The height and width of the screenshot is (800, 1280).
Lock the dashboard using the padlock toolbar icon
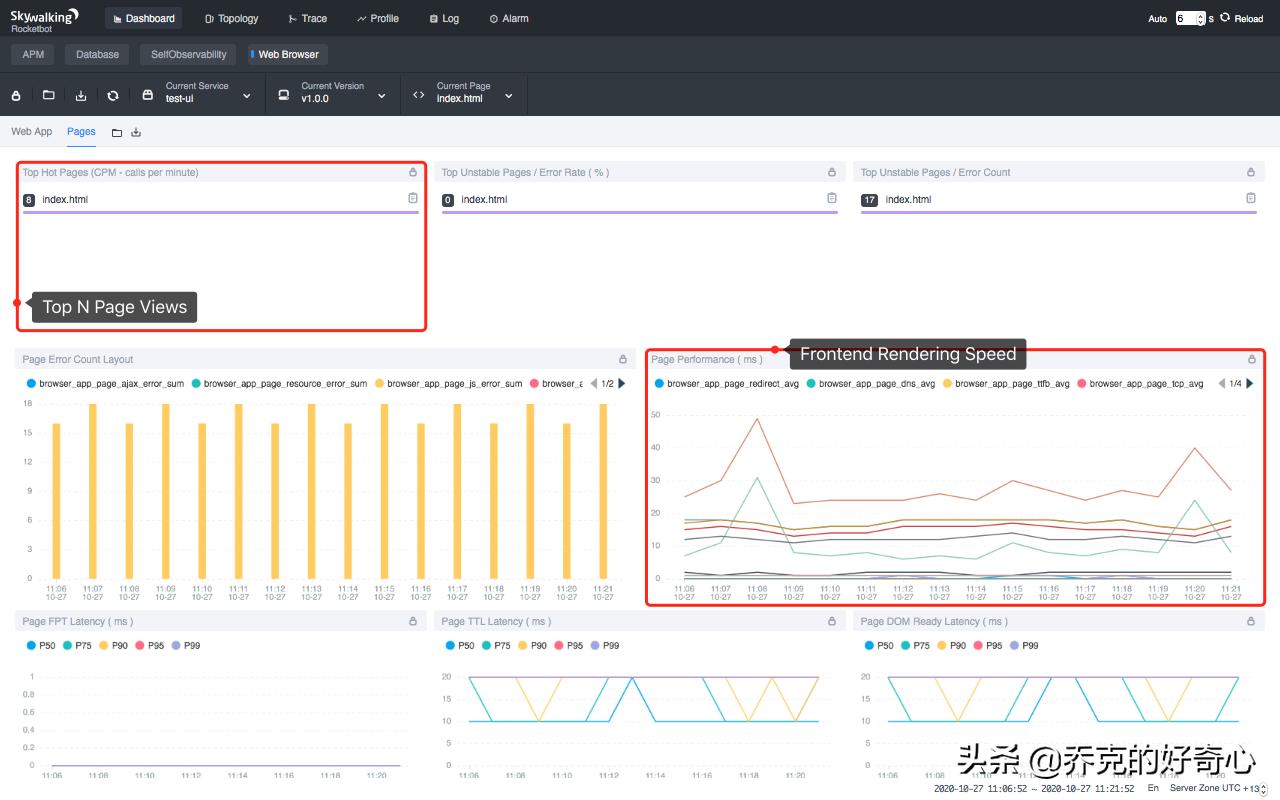point(15,95)
